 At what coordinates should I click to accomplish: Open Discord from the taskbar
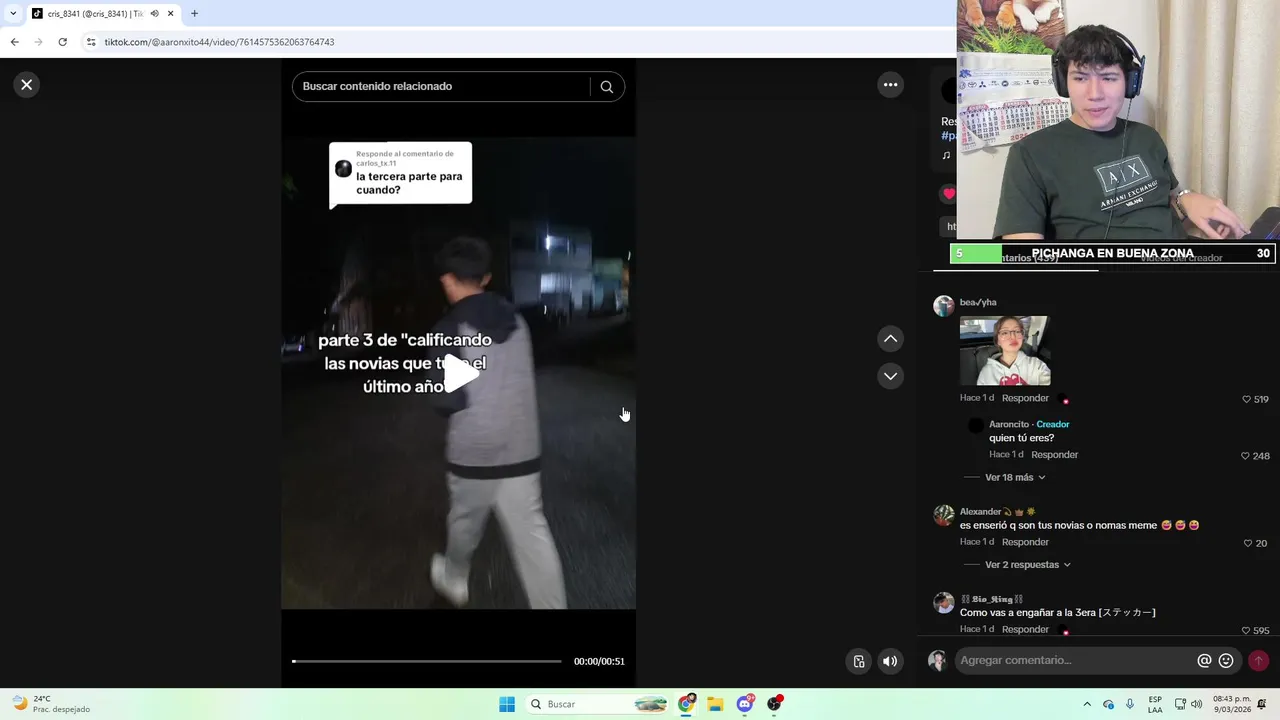click(x=745, y=704)
